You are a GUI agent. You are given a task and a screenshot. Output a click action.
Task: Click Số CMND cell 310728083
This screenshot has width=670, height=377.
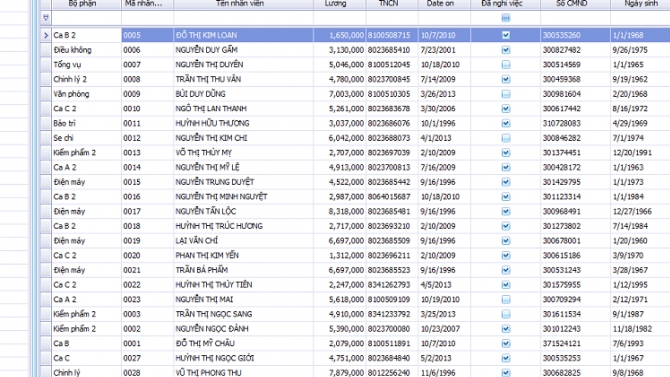click(575, 124)
